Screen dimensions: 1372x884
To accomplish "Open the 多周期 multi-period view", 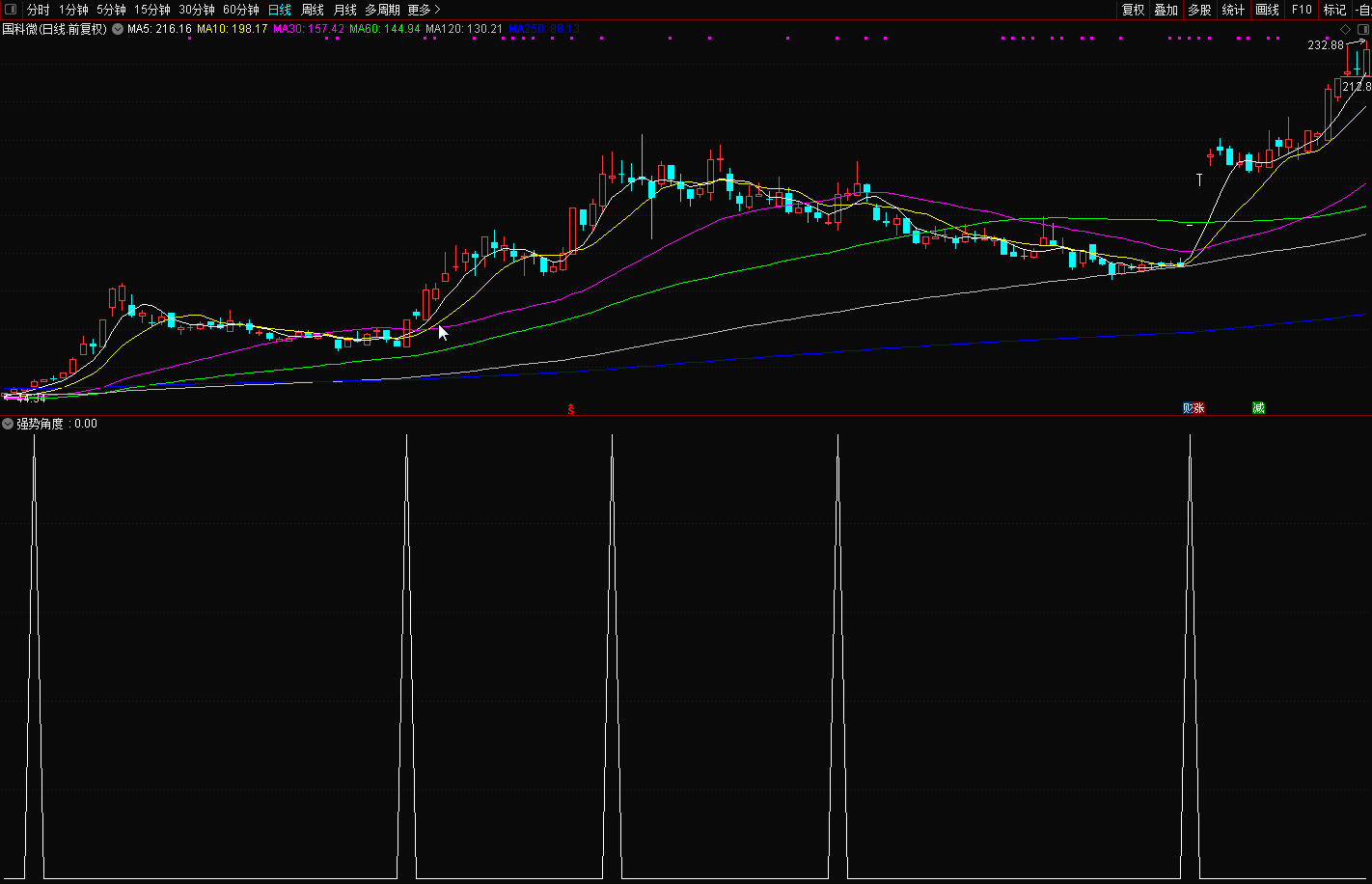I will (382, 10).
